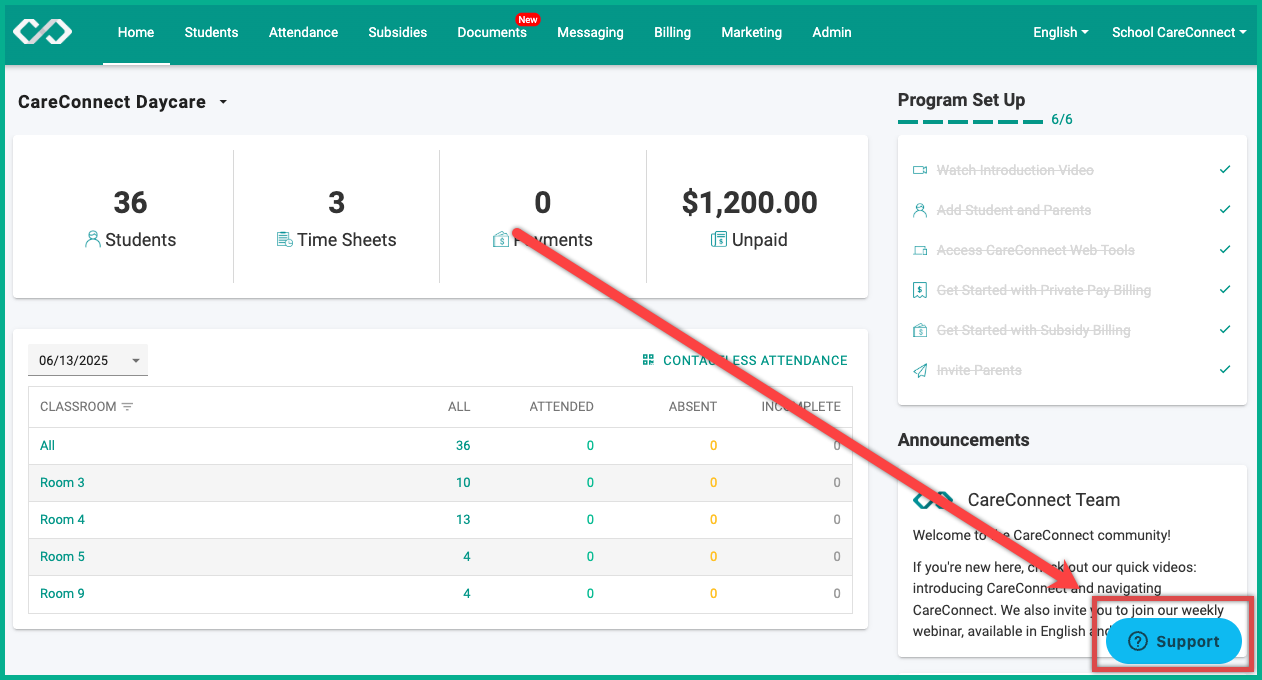Click the checkmark beside Add Student and Parents
Screen dimensions: 1262x680
(x=1225, y=210)
